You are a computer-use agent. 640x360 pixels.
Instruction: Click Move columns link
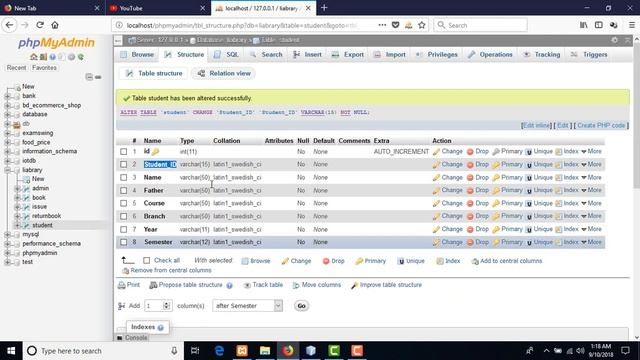321,285
